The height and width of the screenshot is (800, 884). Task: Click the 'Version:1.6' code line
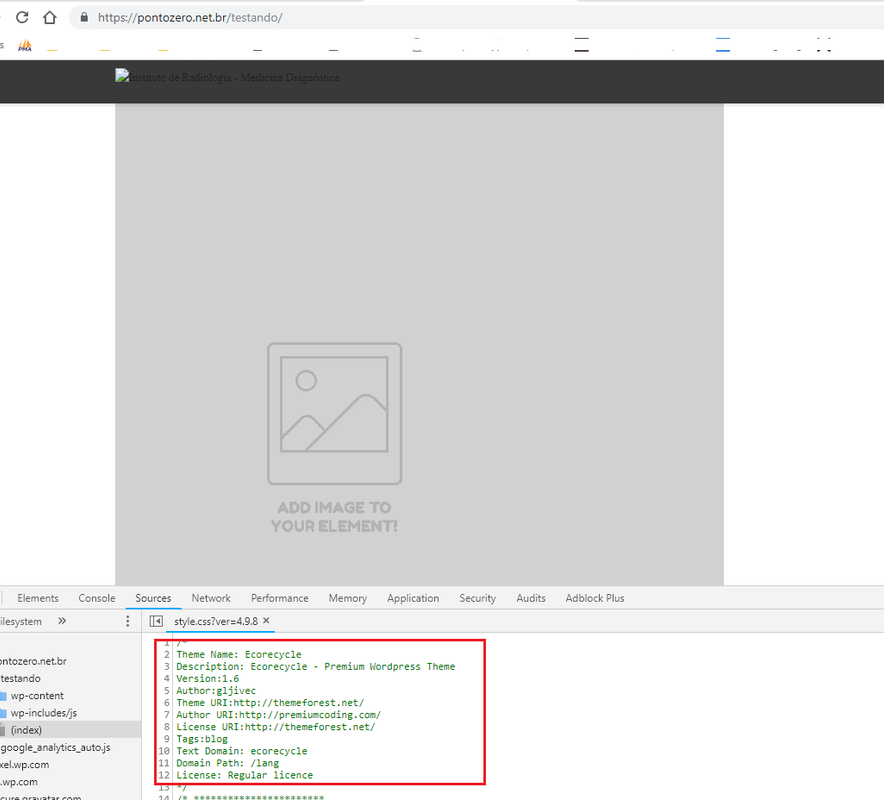[207, 679]
